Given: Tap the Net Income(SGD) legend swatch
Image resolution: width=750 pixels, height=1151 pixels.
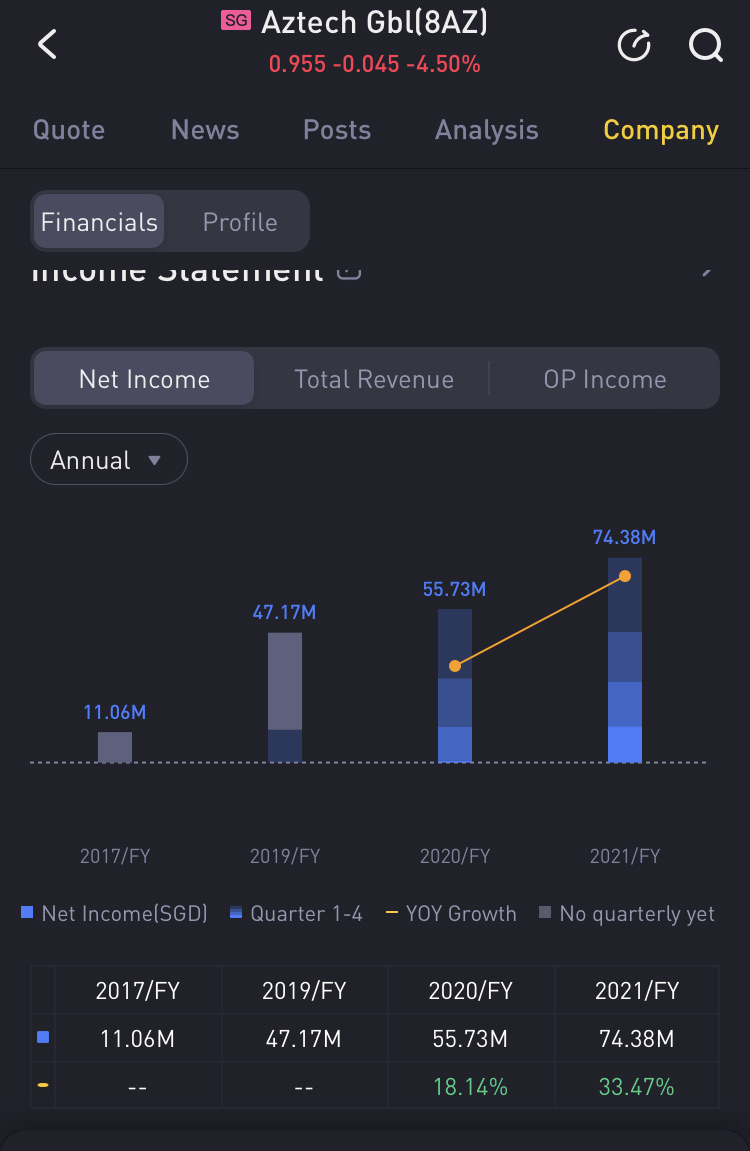Looking at the screenshot, I should 27,912.
